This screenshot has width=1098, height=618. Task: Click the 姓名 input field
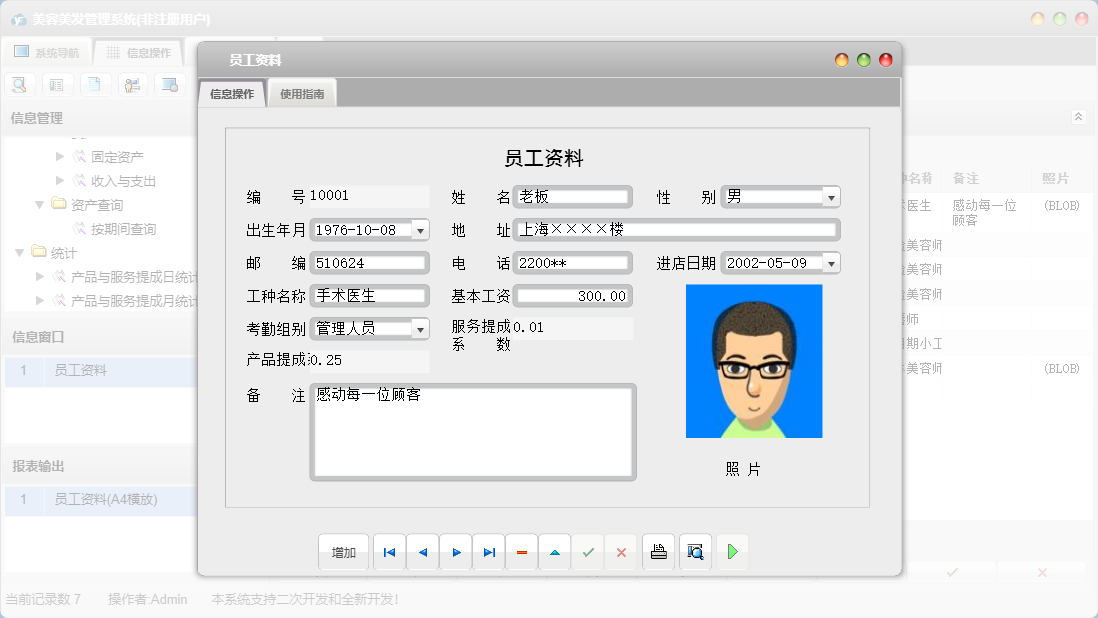tap(572, 197)
